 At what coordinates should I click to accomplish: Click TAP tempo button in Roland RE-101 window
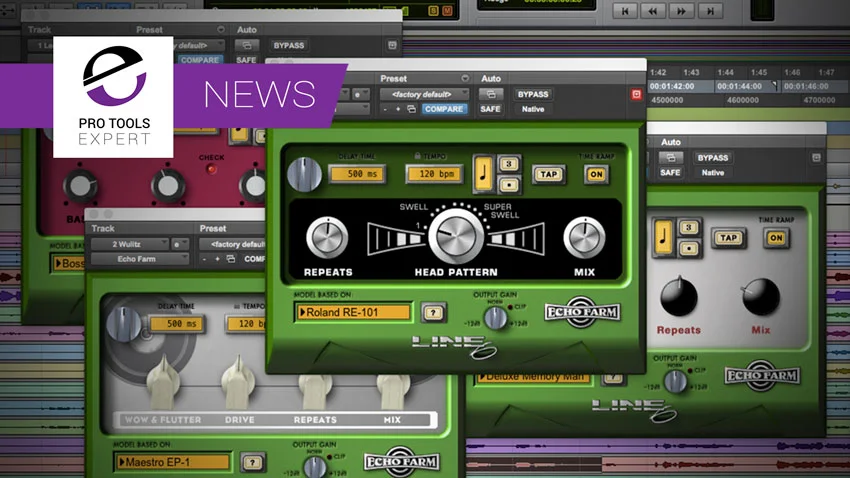click(x=549, y=175)
